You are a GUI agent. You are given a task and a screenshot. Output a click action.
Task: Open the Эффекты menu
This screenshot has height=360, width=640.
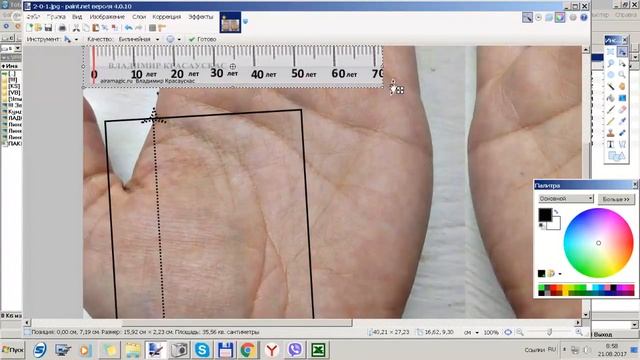click(x=200, y=17)
